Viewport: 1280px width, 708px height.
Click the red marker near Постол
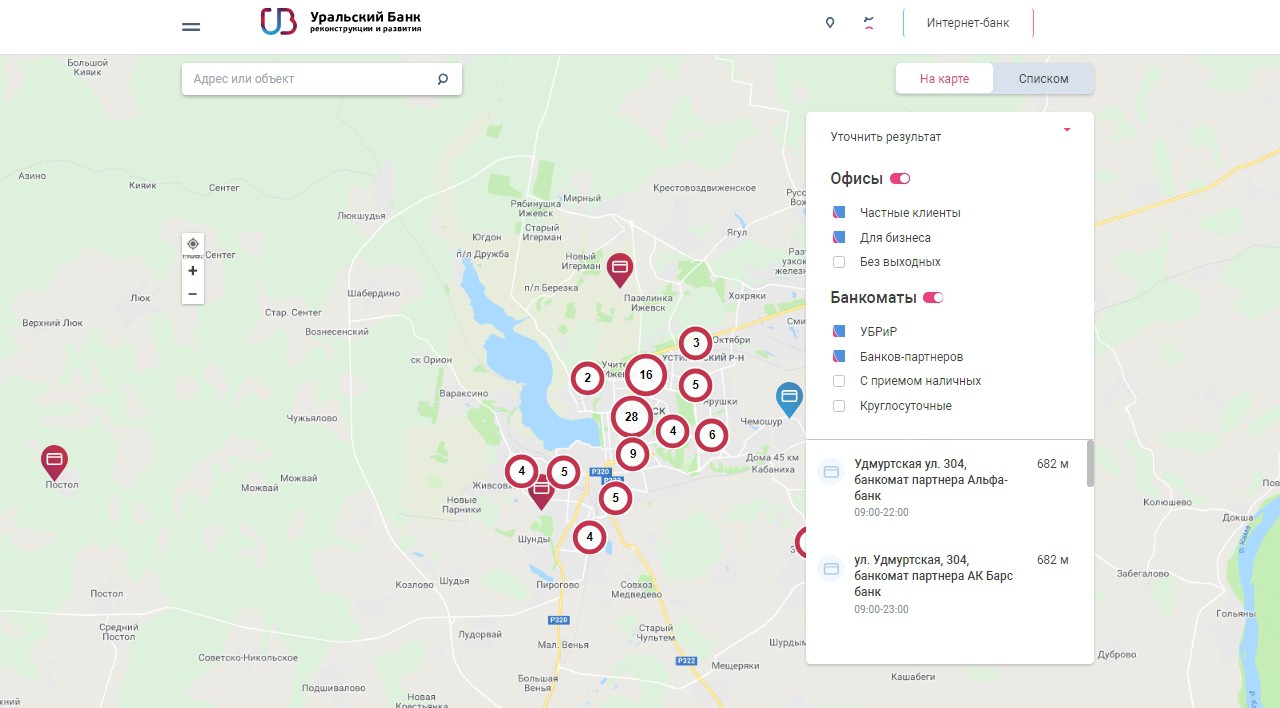pyautogui.click(x=55, y=461)
